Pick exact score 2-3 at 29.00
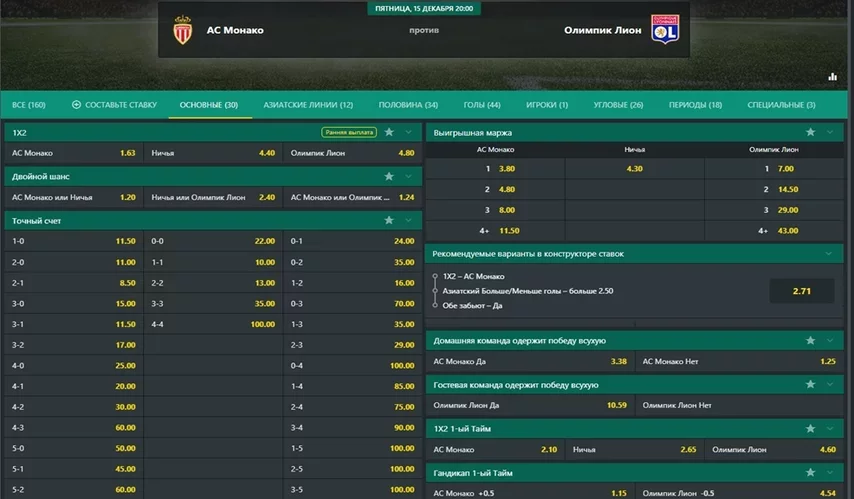Screen dimensions: 854x499 coord(352,345)
